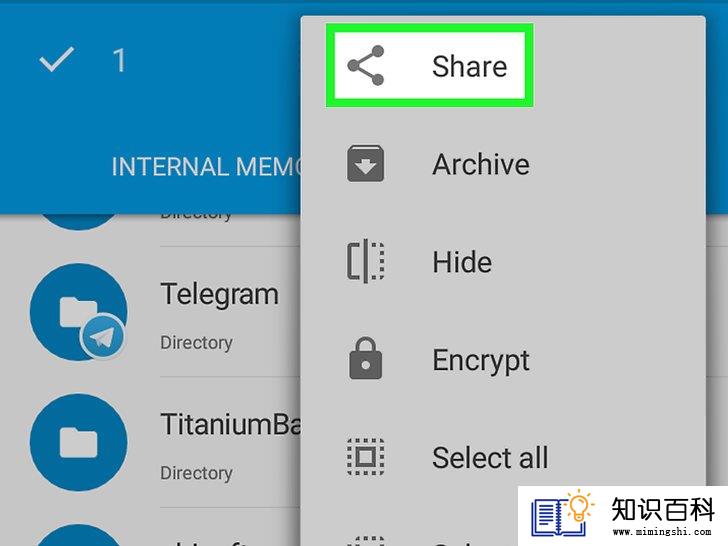Image resolution: width=728 pixels, height=546 pixels.
Task: Tap the TitaniumBackup folder icon
Action: 78,442
